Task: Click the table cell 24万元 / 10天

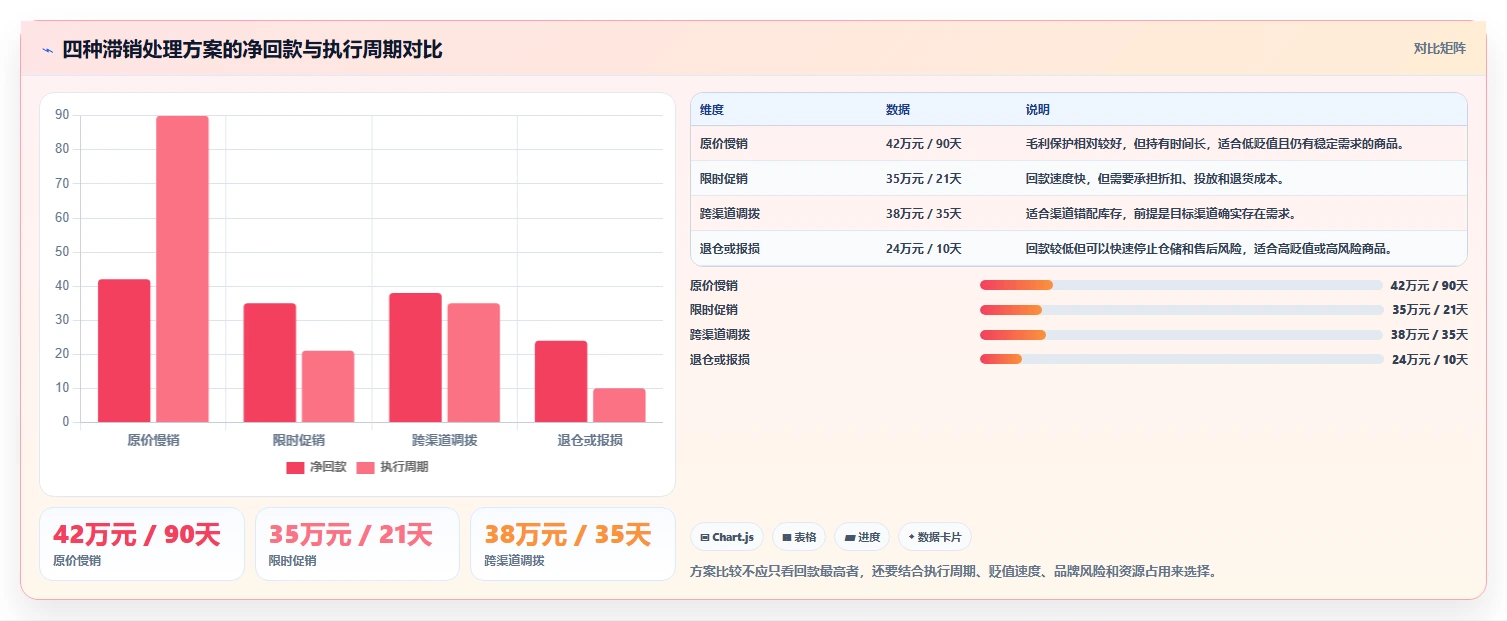Action: pos(924,249)
